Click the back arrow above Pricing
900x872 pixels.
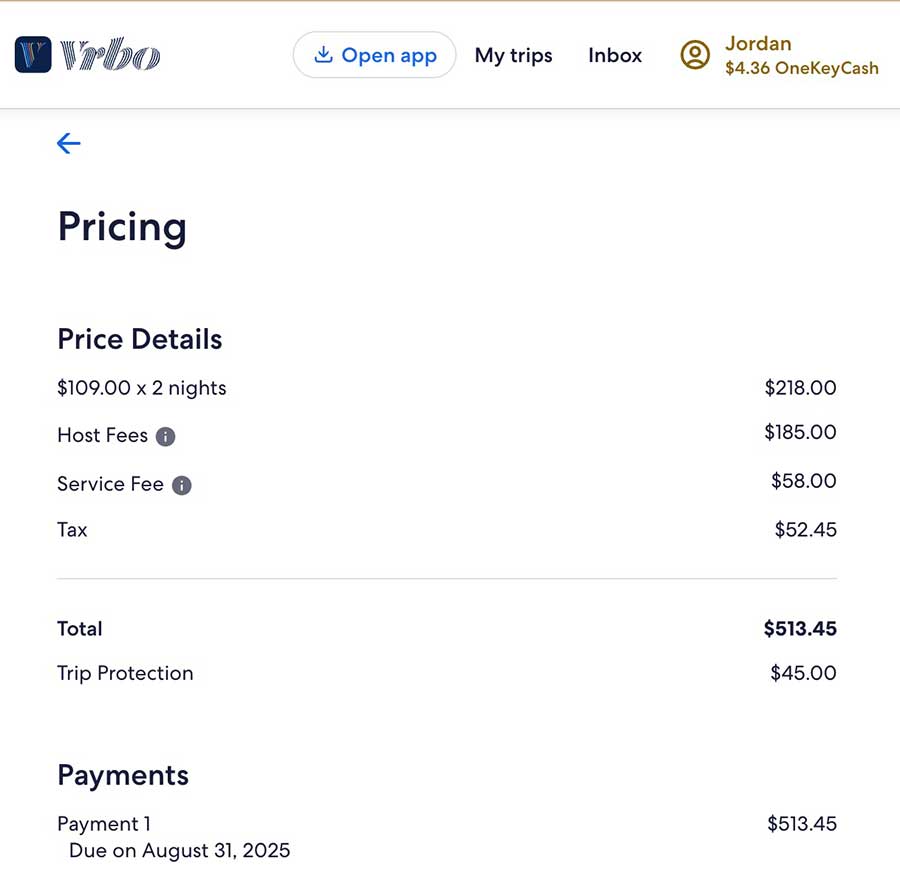click(68, 143)
